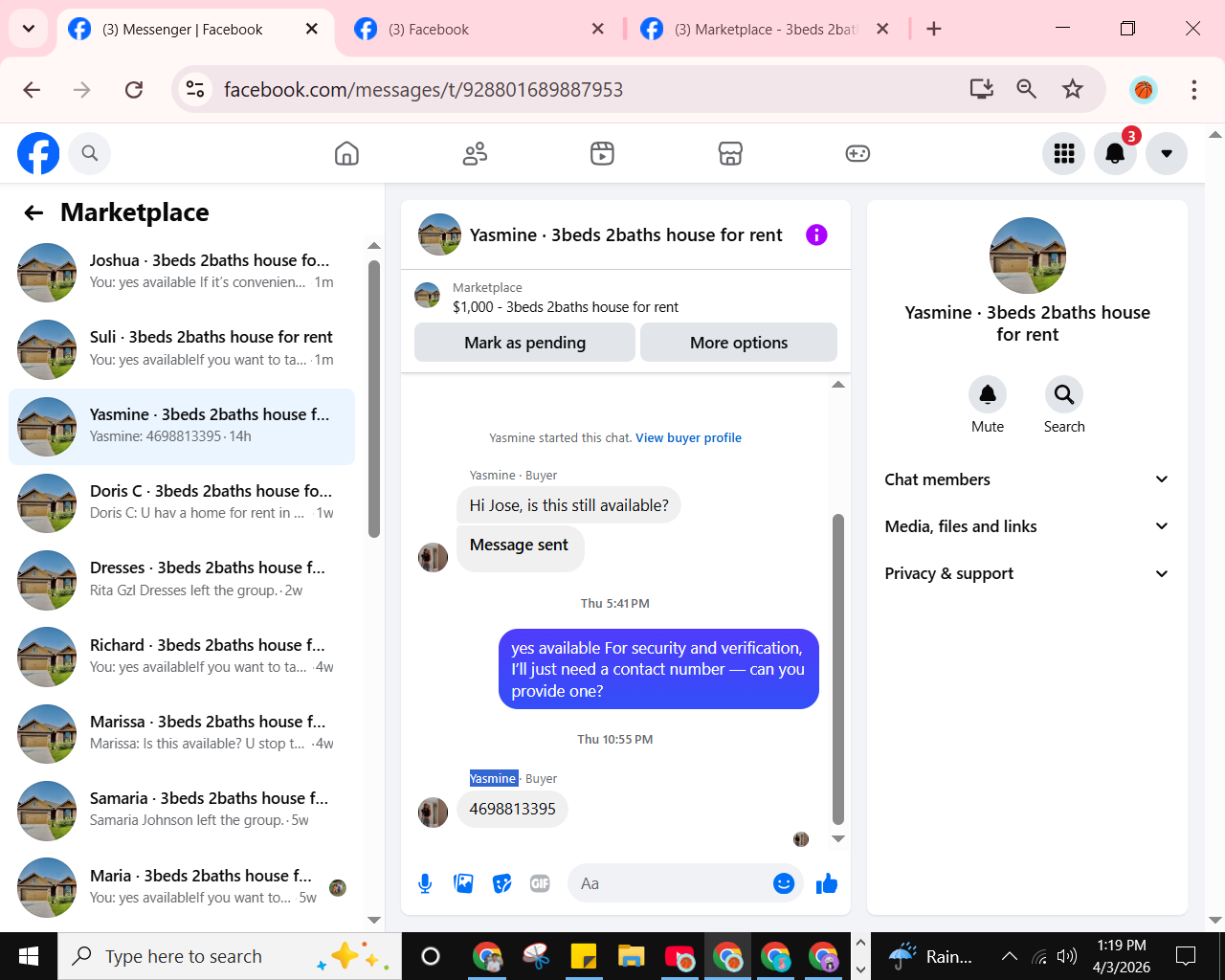This screenshot has width=1225, height=980.
Task: Open the taskbar volume speaker icon
Action: click(x=1067, y=956)
